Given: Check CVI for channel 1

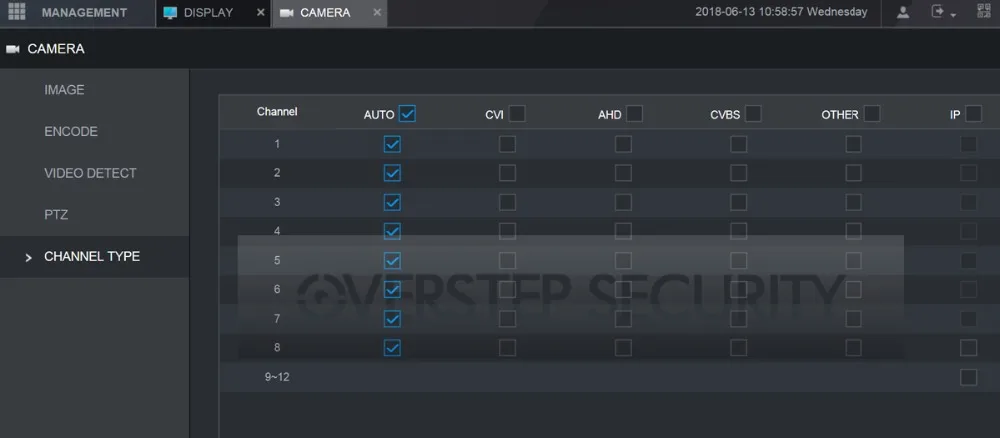Looking at the screenshot, I should [x=508, y=144].
